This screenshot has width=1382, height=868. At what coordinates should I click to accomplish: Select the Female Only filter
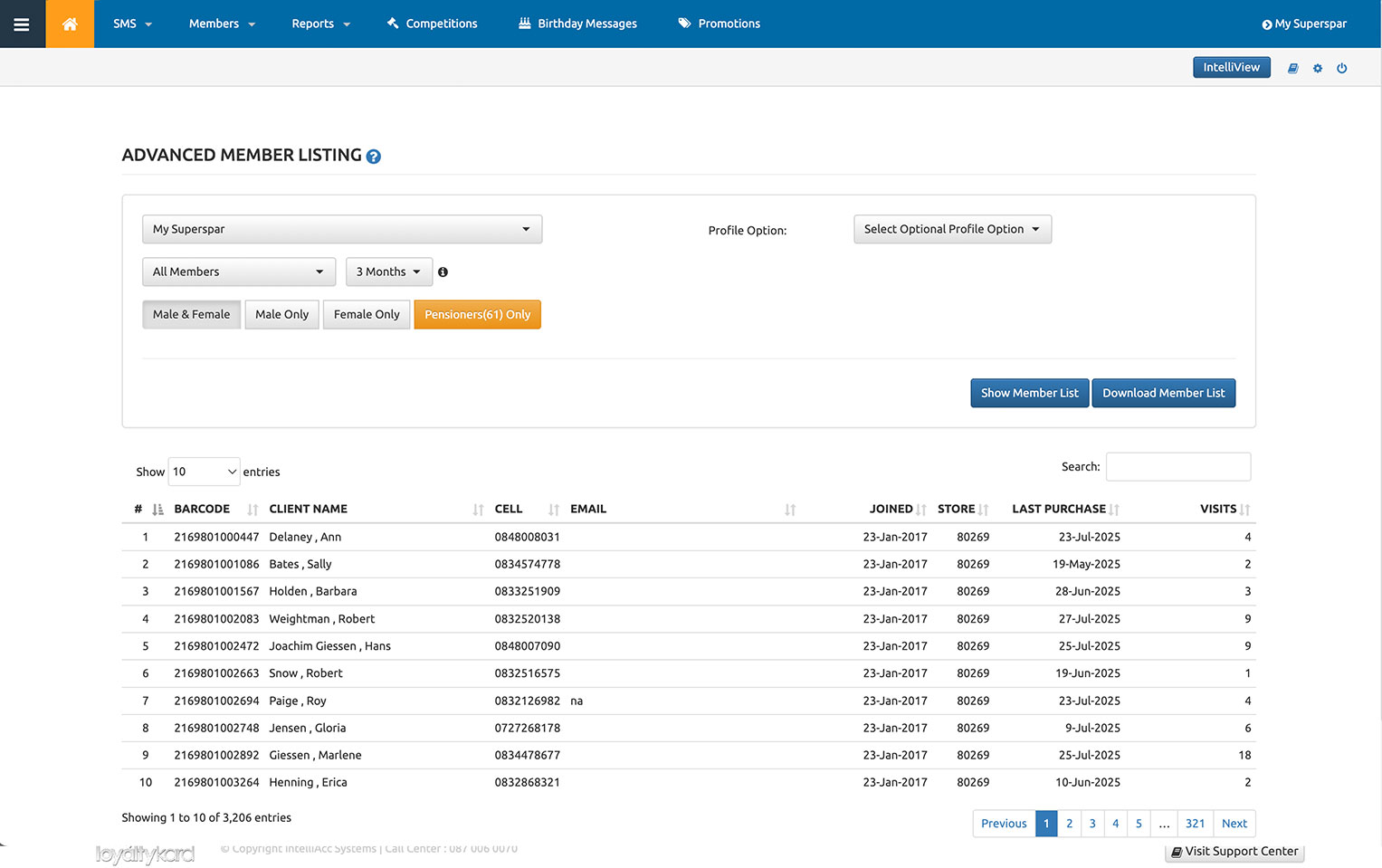pos(367,314)
